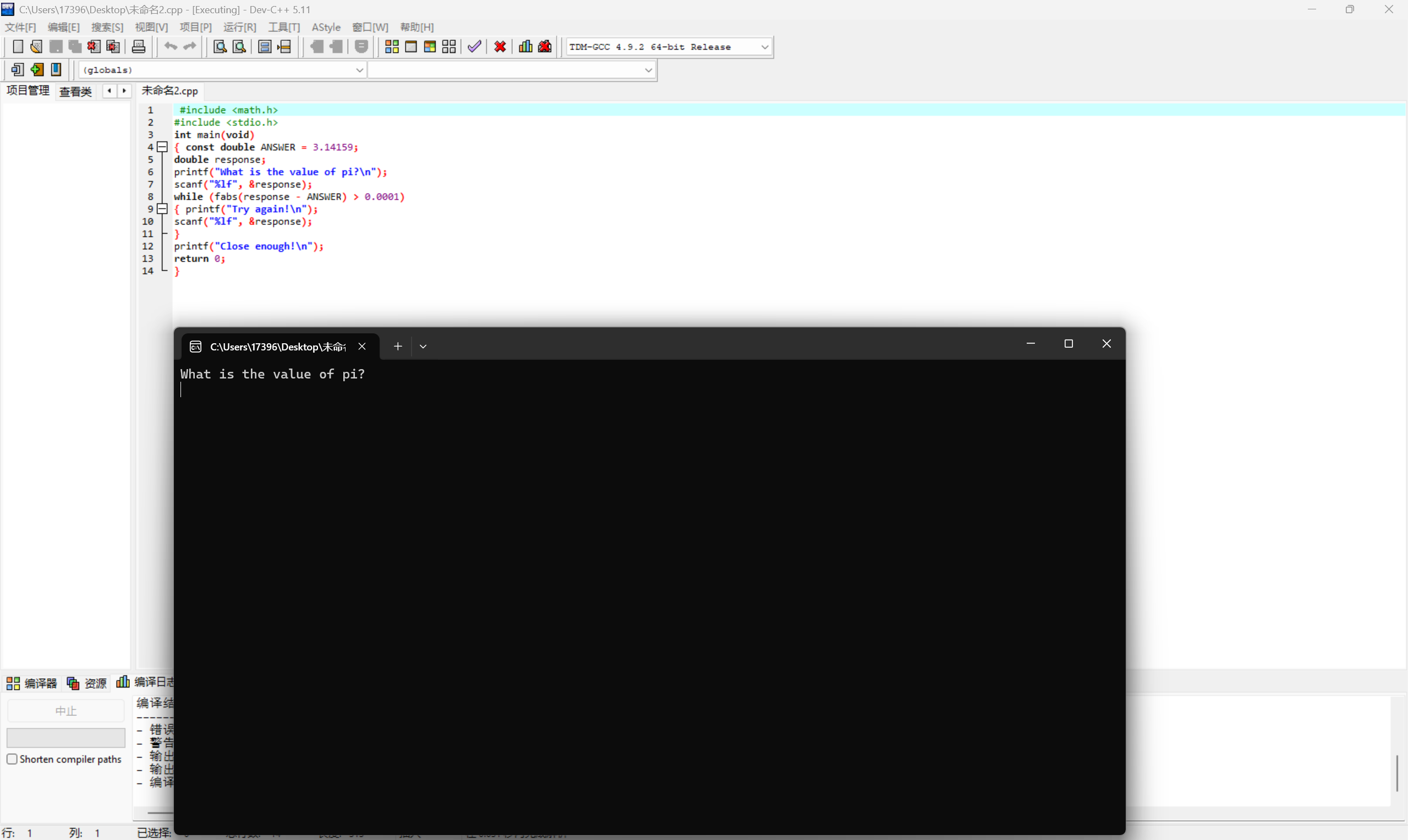Collapse the while block fold at line 9
Image resolution: width=1408 pixels, height=840 pixels.
click(162, 209)
